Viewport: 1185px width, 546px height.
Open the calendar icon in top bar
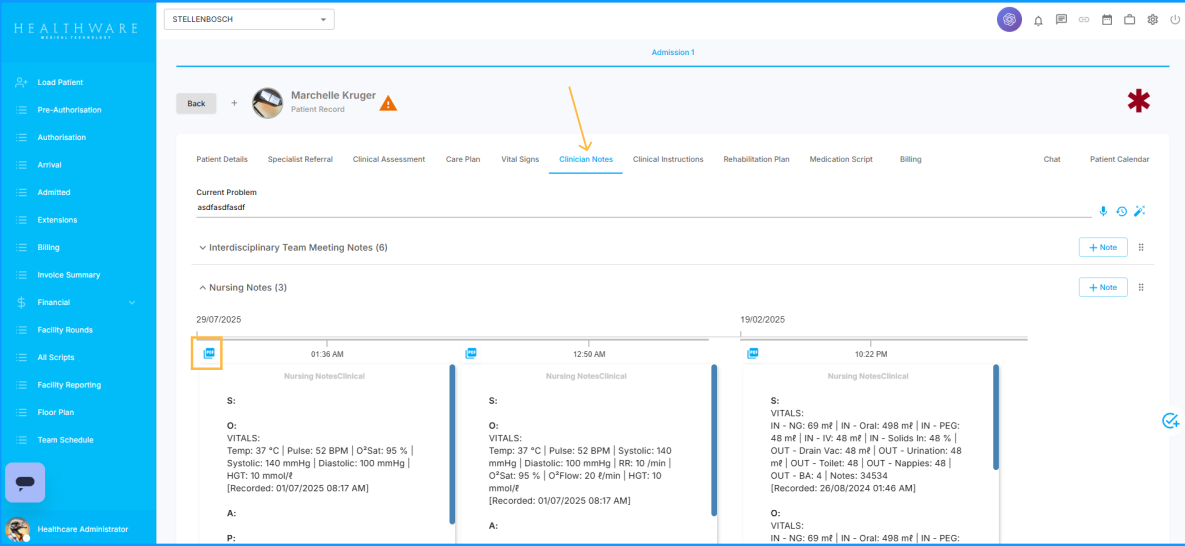click(1107, 20)
